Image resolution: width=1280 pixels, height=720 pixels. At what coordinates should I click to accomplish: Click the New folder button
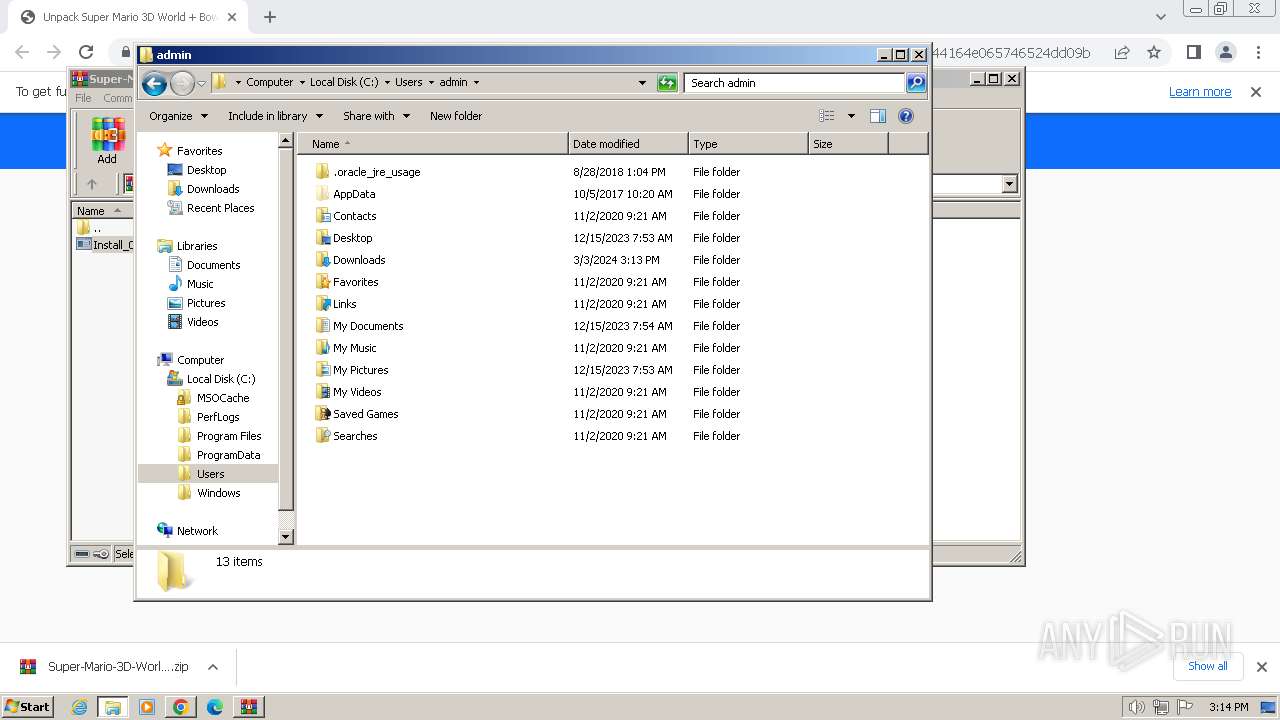[456, 116]
